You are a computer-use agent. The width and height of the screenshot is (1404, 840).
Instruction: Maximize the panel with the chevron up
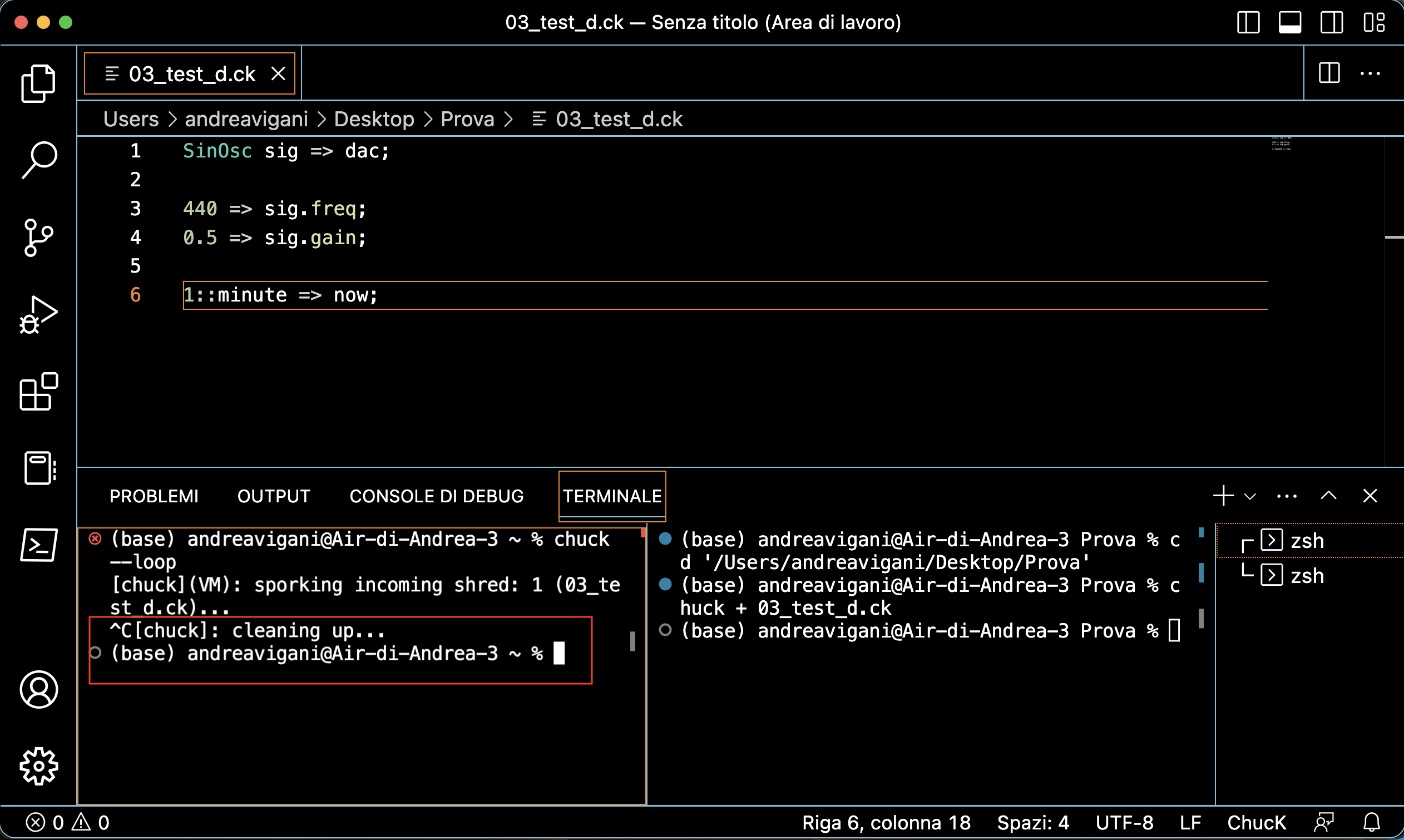[1328, 496]
